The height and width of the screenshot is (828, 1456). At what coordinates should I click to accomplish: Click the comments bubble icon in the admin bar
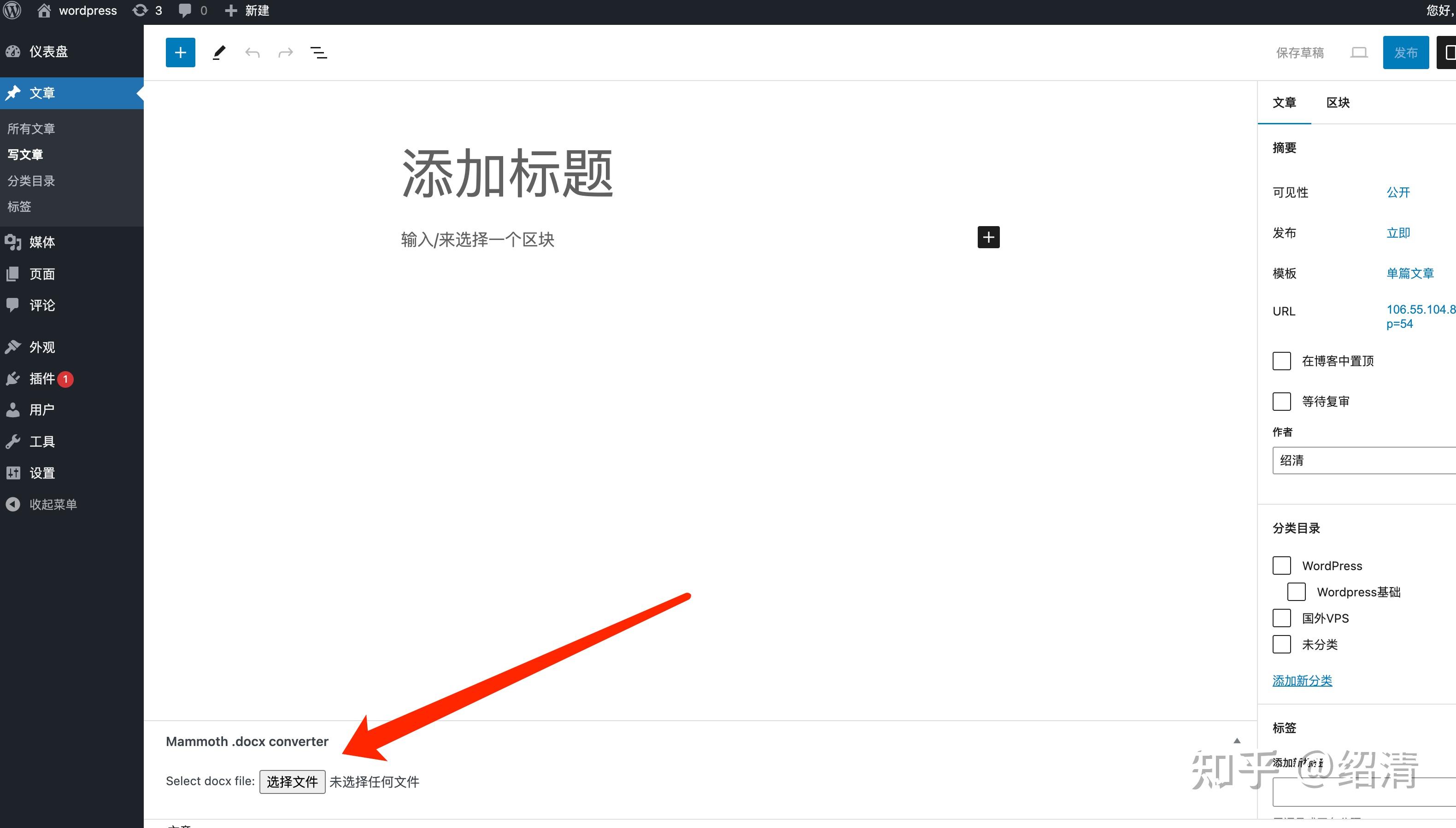click(x=185, y=10)
